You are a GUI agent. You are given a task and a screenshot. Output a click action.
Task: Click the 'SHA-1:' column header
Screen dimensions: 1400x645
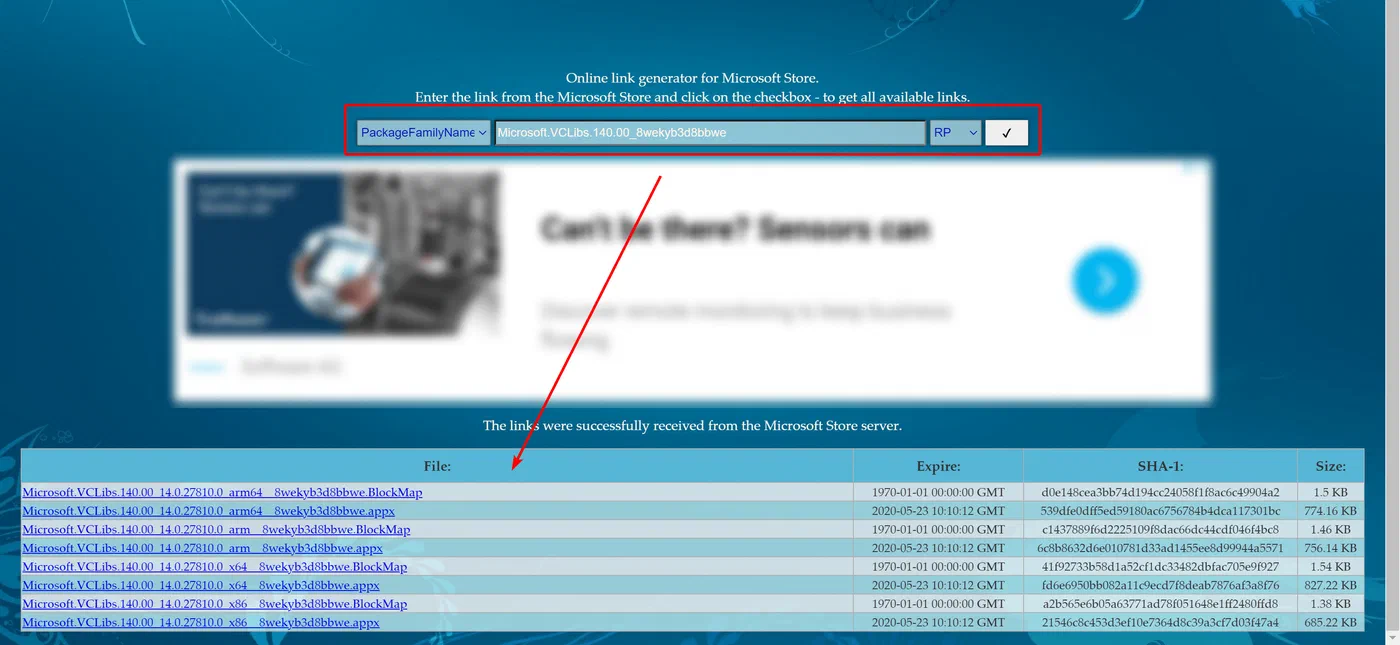(1160, 466)
